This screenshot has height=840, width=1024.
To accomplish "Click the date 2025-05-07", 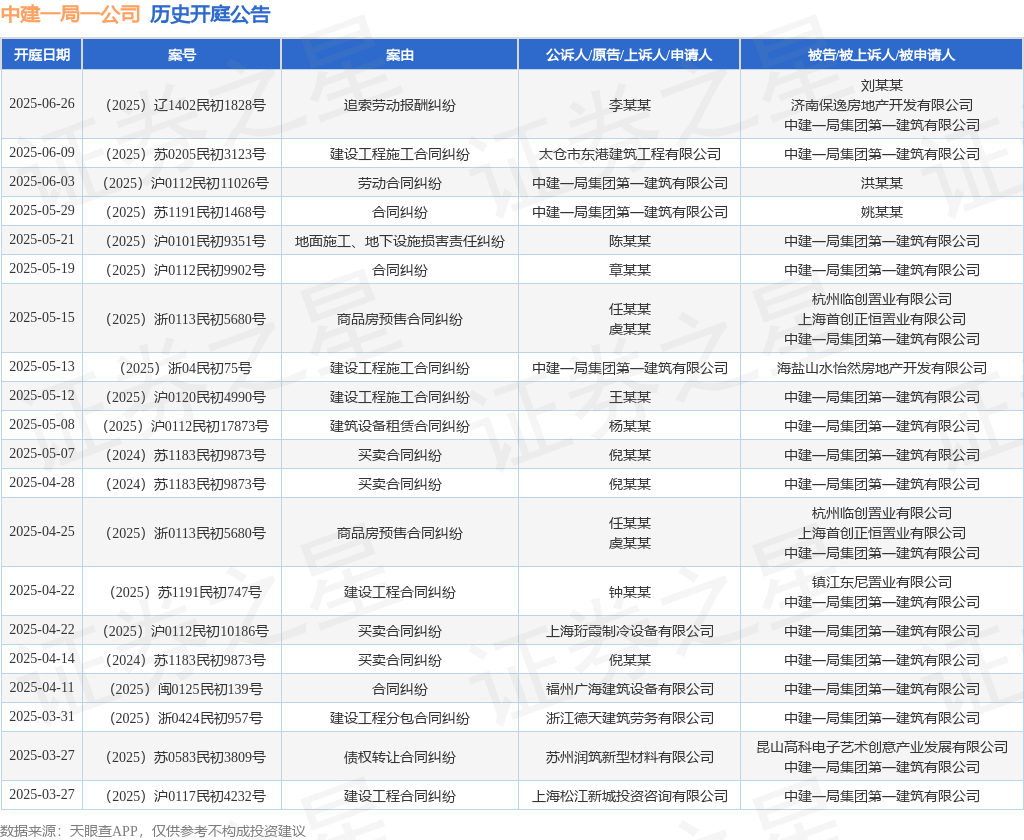I will point(42,453).
